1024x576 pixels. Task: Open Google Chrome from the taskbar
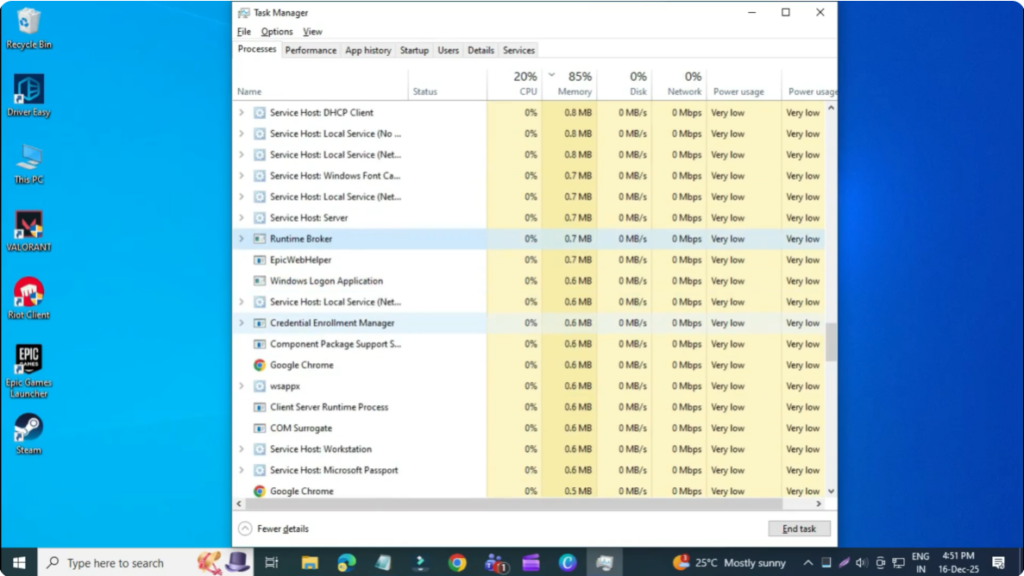coord(457,563)
